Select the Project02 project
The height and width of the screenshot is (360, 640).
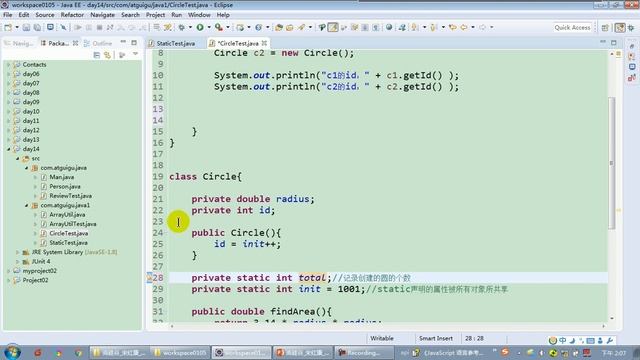point(35,280)
